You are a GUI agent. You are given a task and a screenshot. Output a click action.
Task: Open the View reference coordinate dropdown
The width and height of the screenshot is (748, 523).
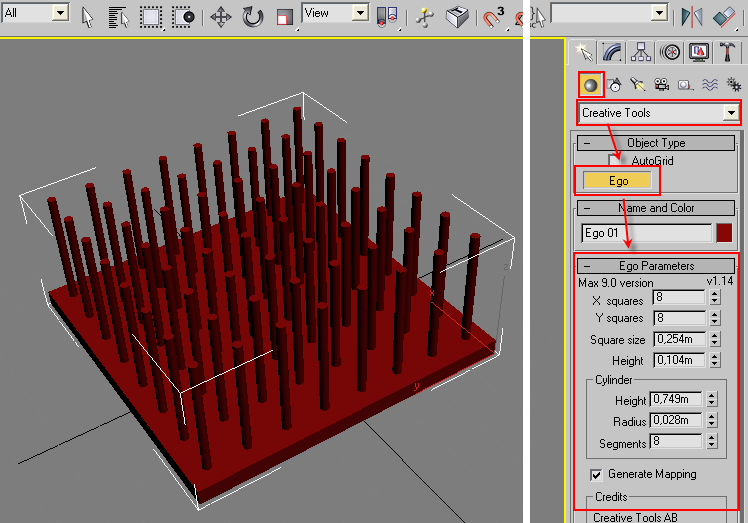(336, 13)
